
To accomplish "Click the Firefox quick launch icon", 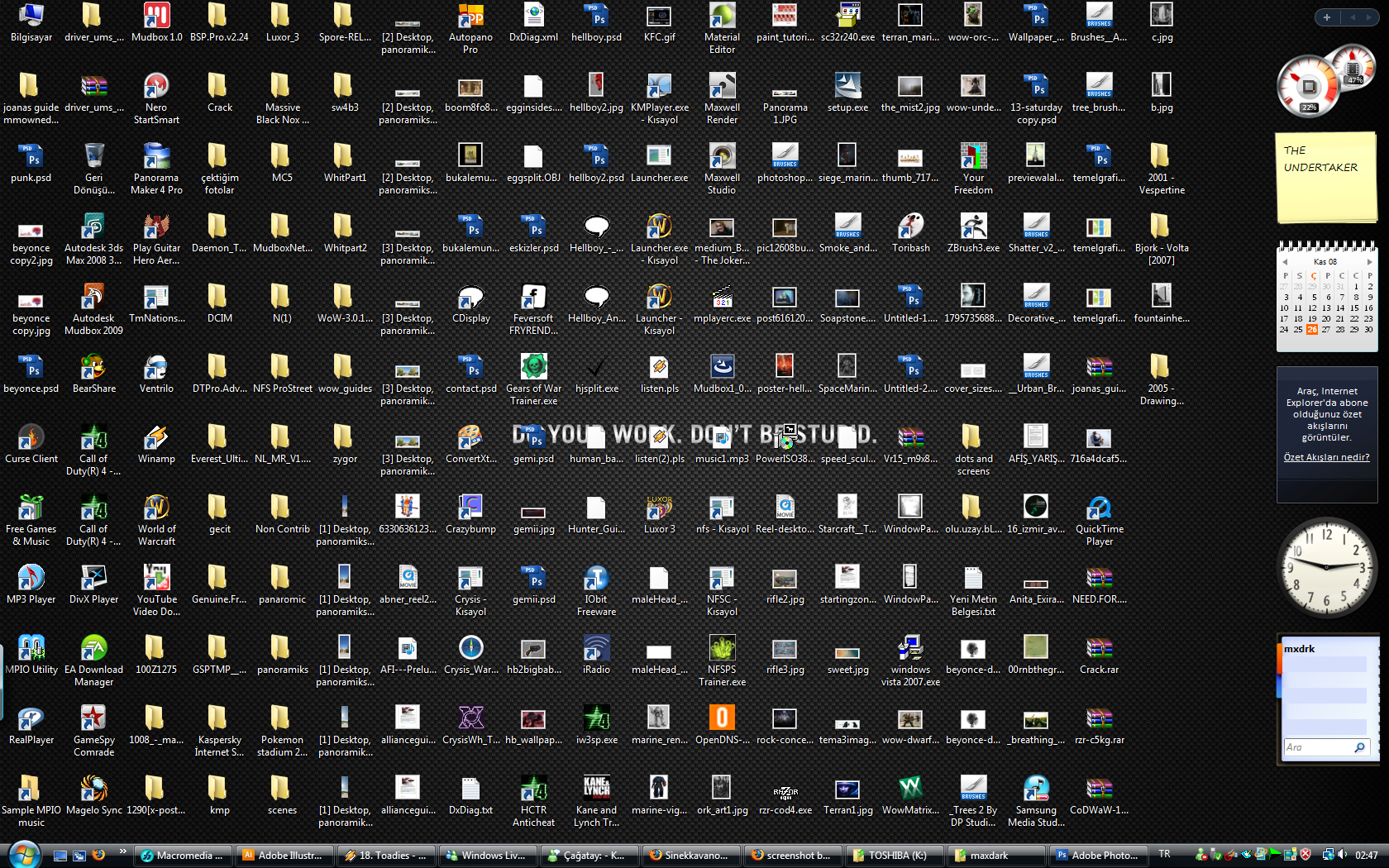I will [x=98, y=855].
